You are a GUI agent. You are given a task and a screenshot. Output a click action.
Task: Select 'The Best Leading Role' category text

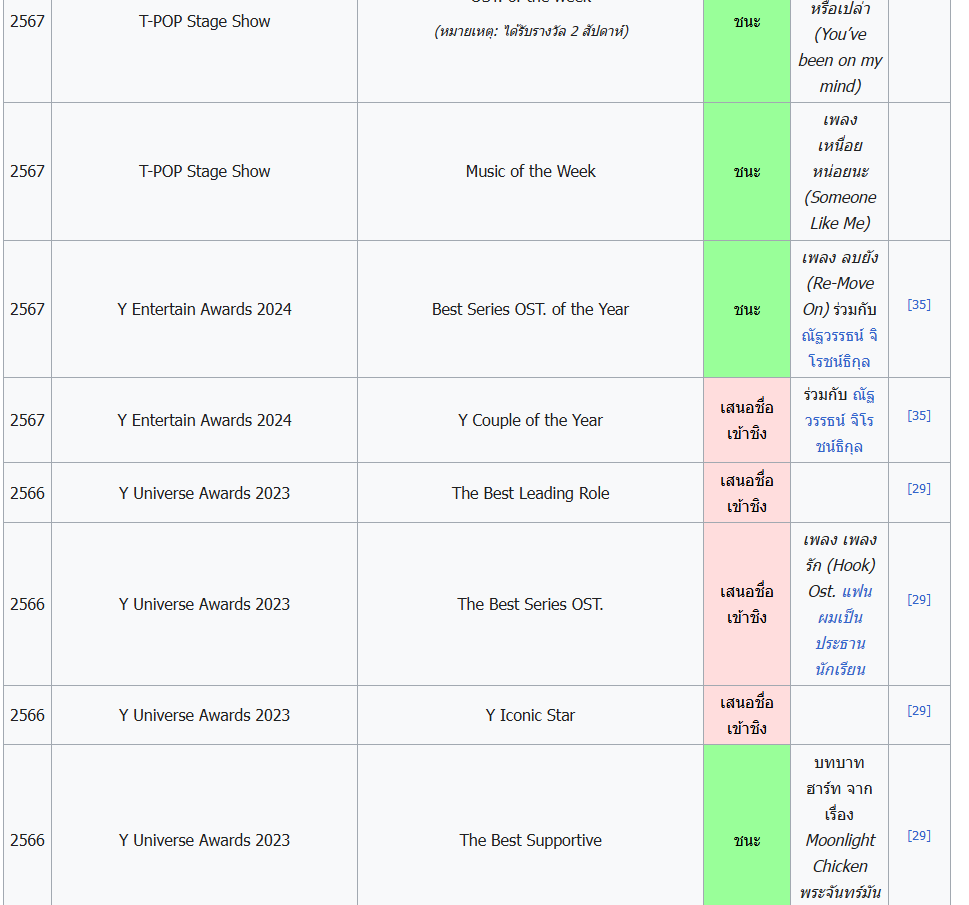(530, 493)
